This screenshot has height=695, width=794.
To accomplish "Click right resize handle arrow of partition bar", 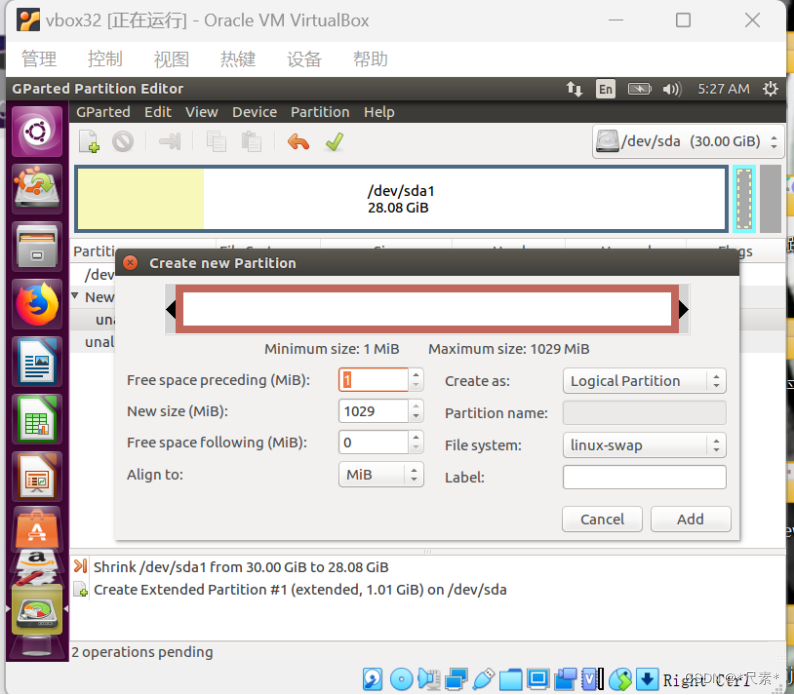I will click(x=684, y=309).
